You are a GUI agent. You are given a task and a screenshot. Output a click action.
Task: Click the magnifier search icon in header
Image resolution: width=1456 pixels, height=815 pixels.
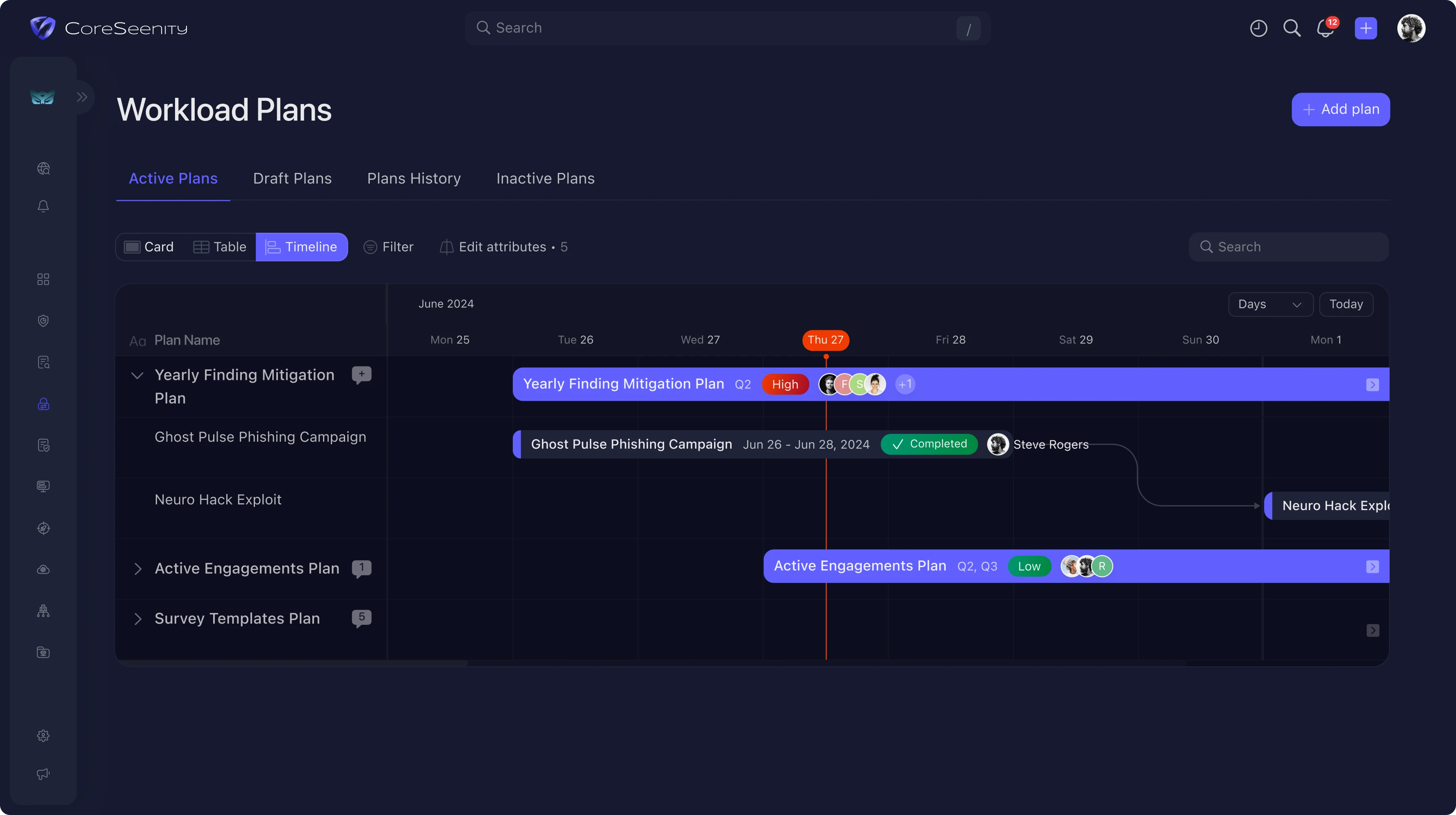coord(1292,28)
